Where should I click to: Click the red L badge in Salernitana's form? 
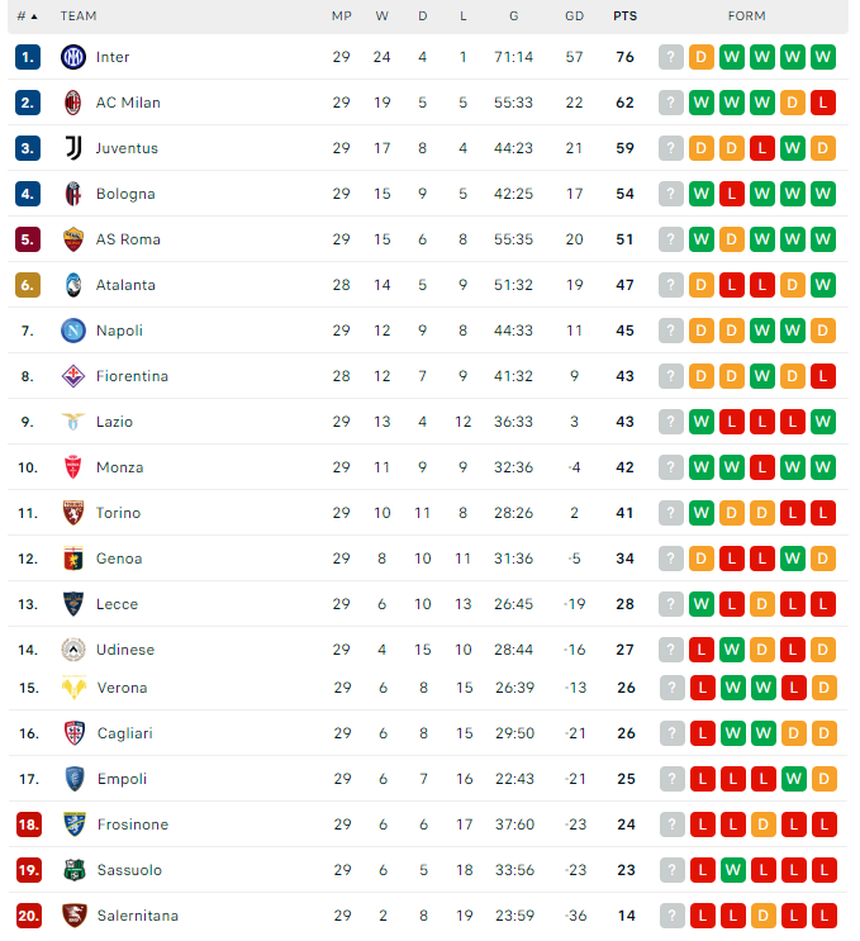pyautogui.click(x=702, y=915)
